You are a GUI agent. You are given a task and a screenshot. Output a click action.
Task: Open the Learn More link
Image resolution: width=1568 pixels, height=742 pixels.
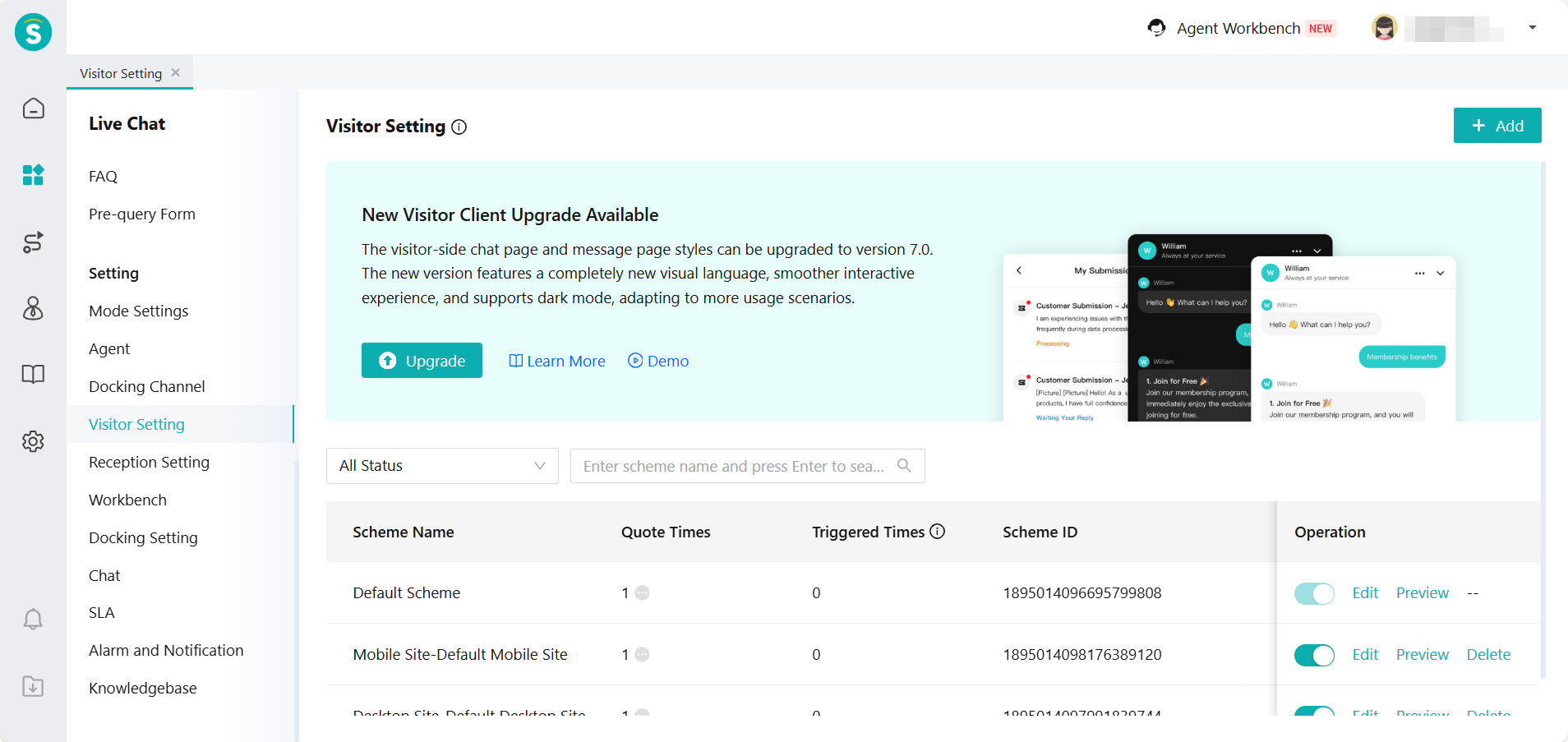coord(557,361)
